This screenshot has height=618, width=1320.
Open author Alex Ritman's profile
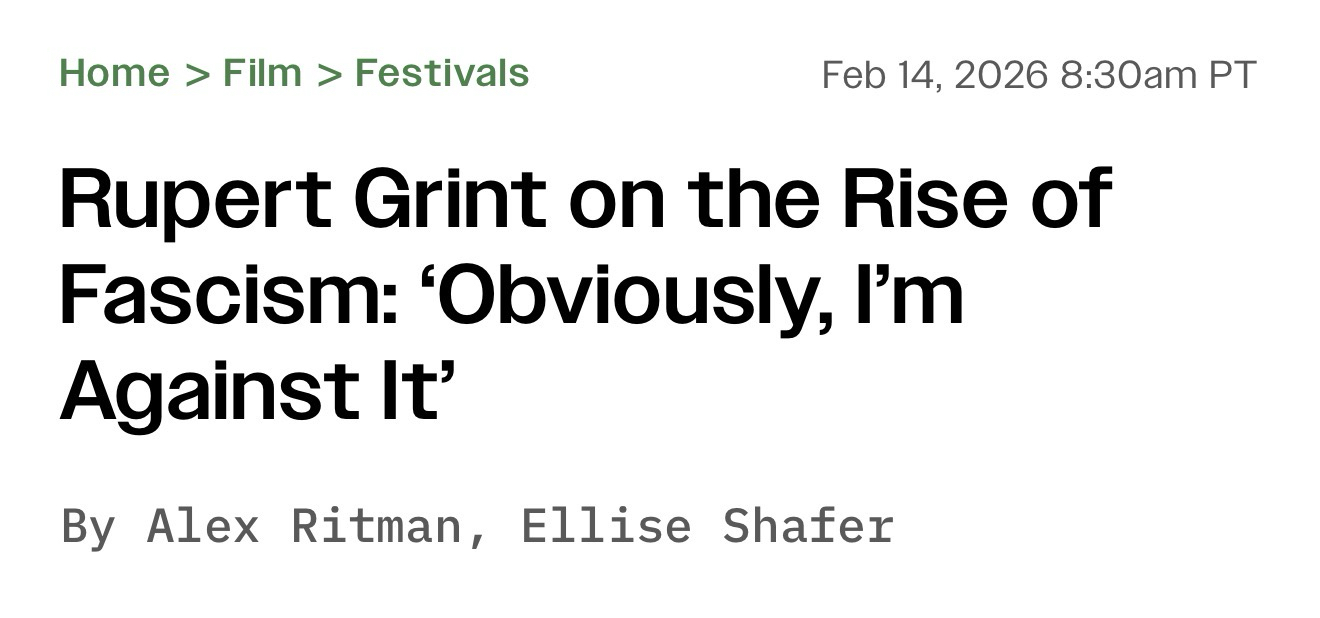[x=304, y=526]
